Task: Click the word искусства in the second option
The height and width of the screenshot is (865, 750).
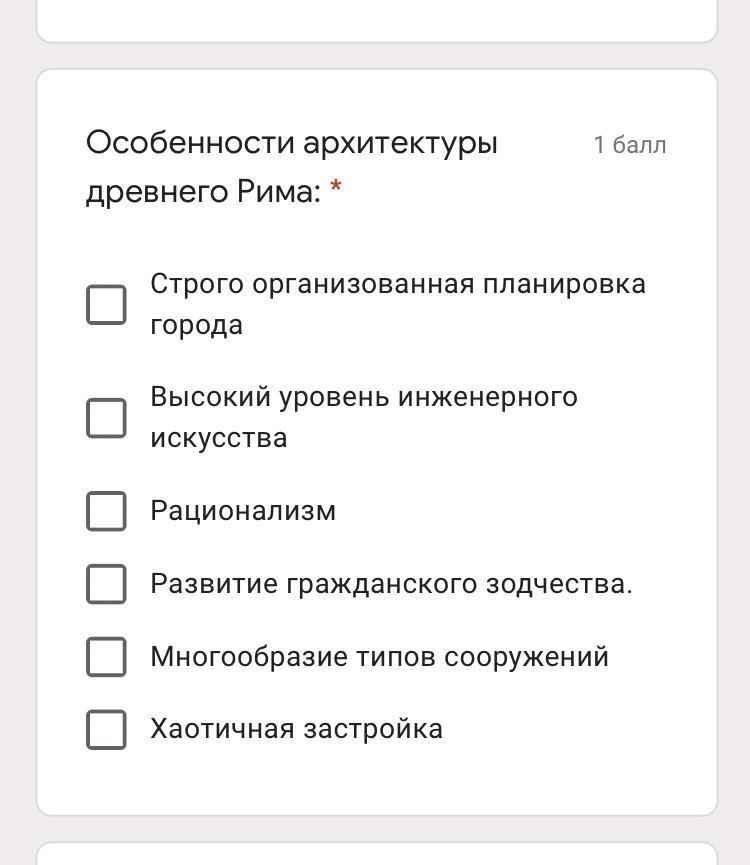Action: click(x=218, y=438)
